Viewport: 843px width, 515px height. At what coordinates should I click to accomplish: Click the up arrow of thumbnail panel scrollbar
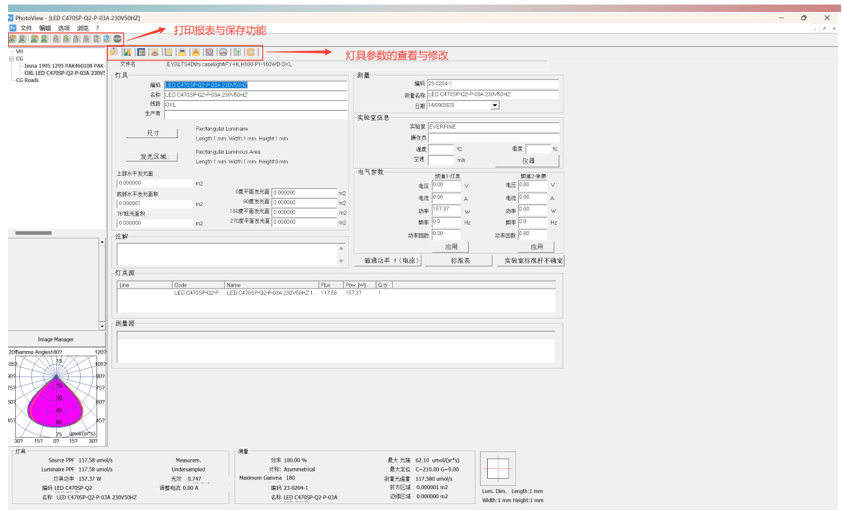(102, 242)
